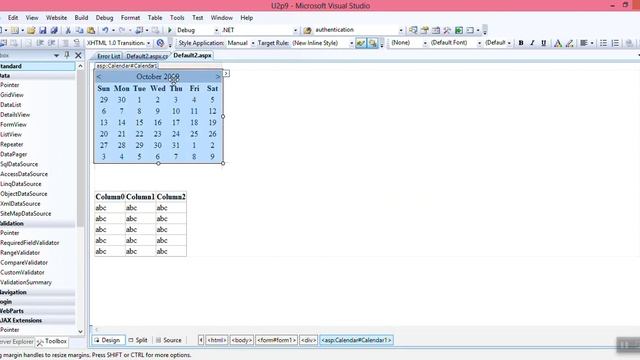Select GridView in the Toolbox
The image size is (640, 360).
click(12, 95)
